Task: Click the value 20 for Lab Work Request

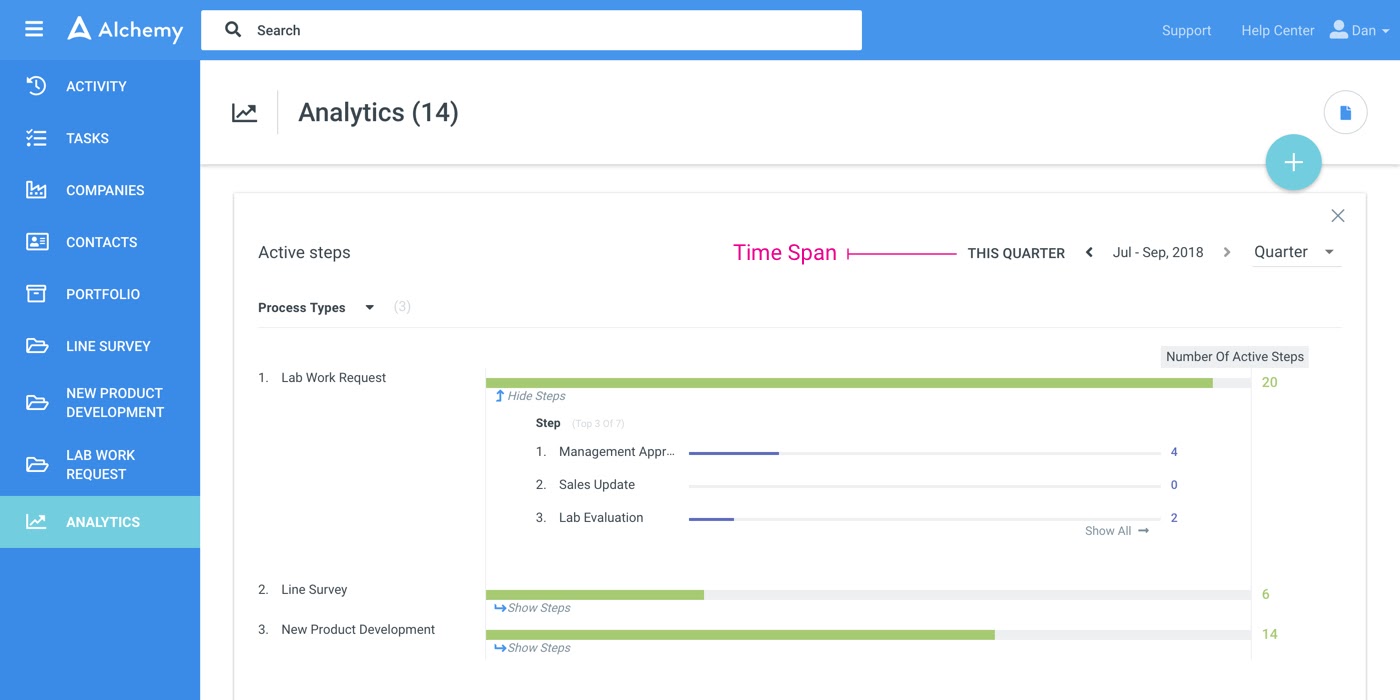Action: [1269, 382]
